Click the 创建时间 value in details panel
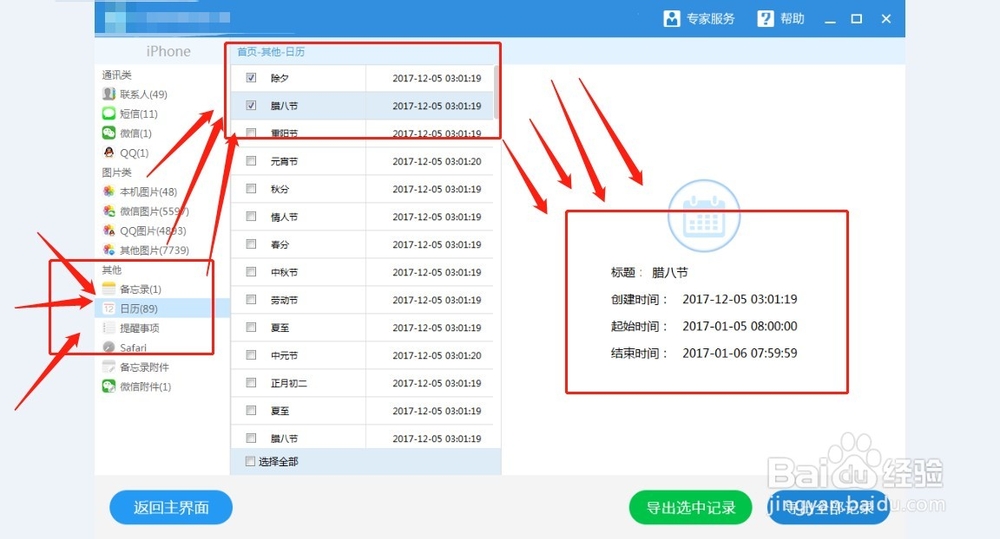Screen dimensions: 1000x539 (x=740, y=299)
